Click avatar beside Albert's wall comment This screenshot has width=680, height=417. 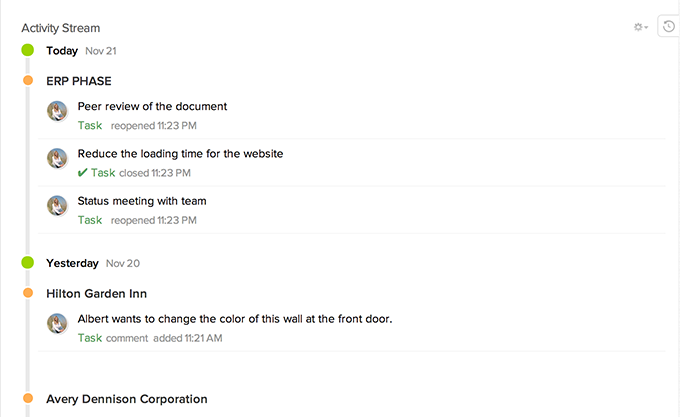click(x=57, y=324)
